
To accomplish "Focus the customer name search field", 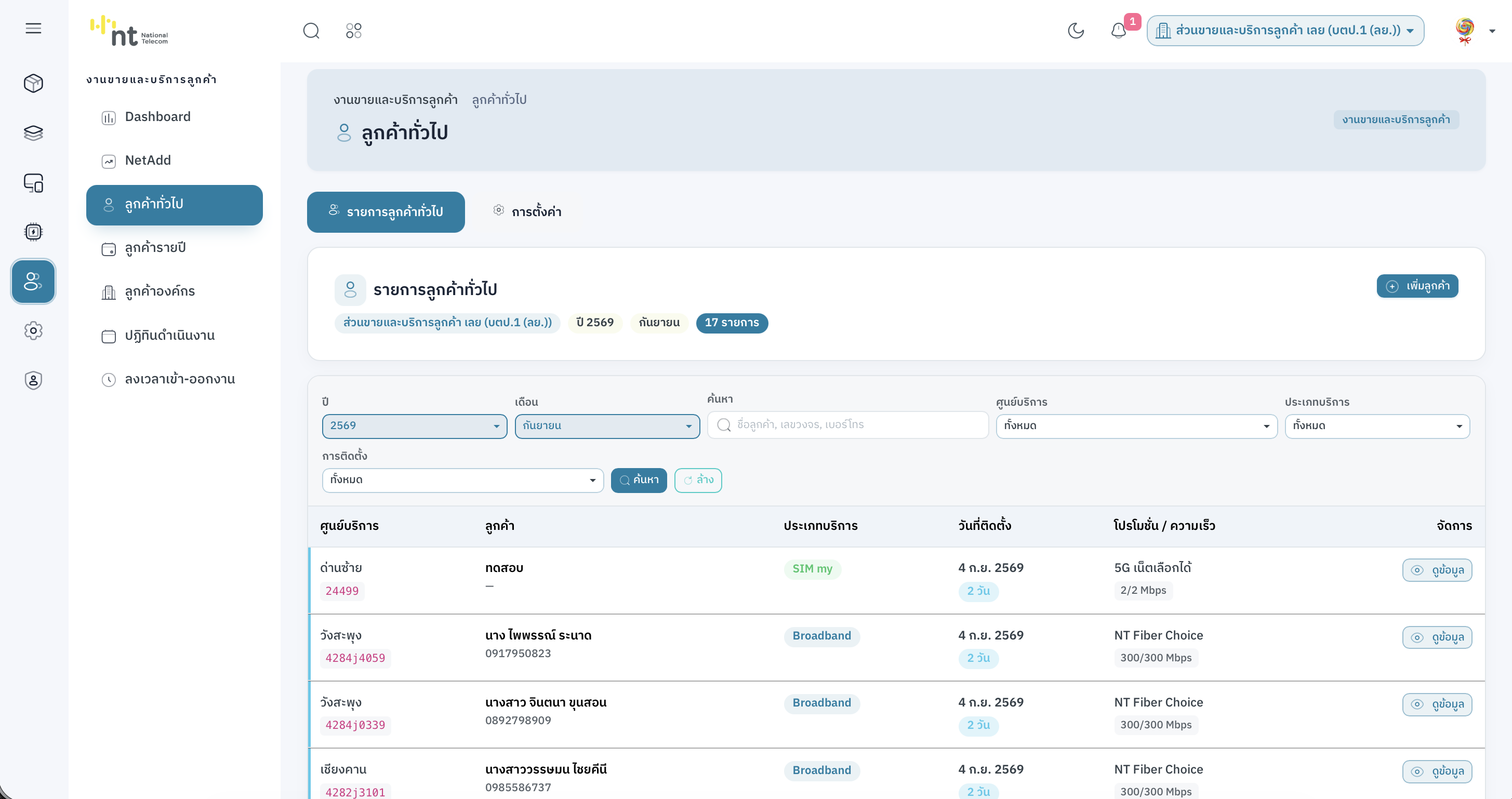I will 847,424.
